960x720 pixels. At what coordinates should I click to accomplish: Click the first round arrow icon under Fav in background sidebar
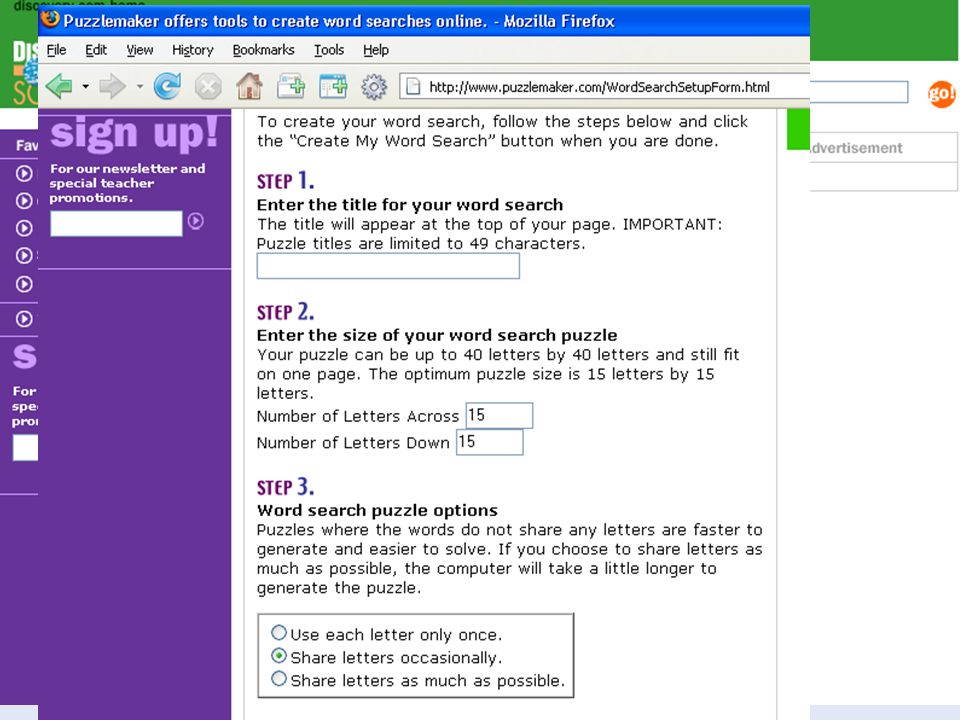(x=24, y=174)
